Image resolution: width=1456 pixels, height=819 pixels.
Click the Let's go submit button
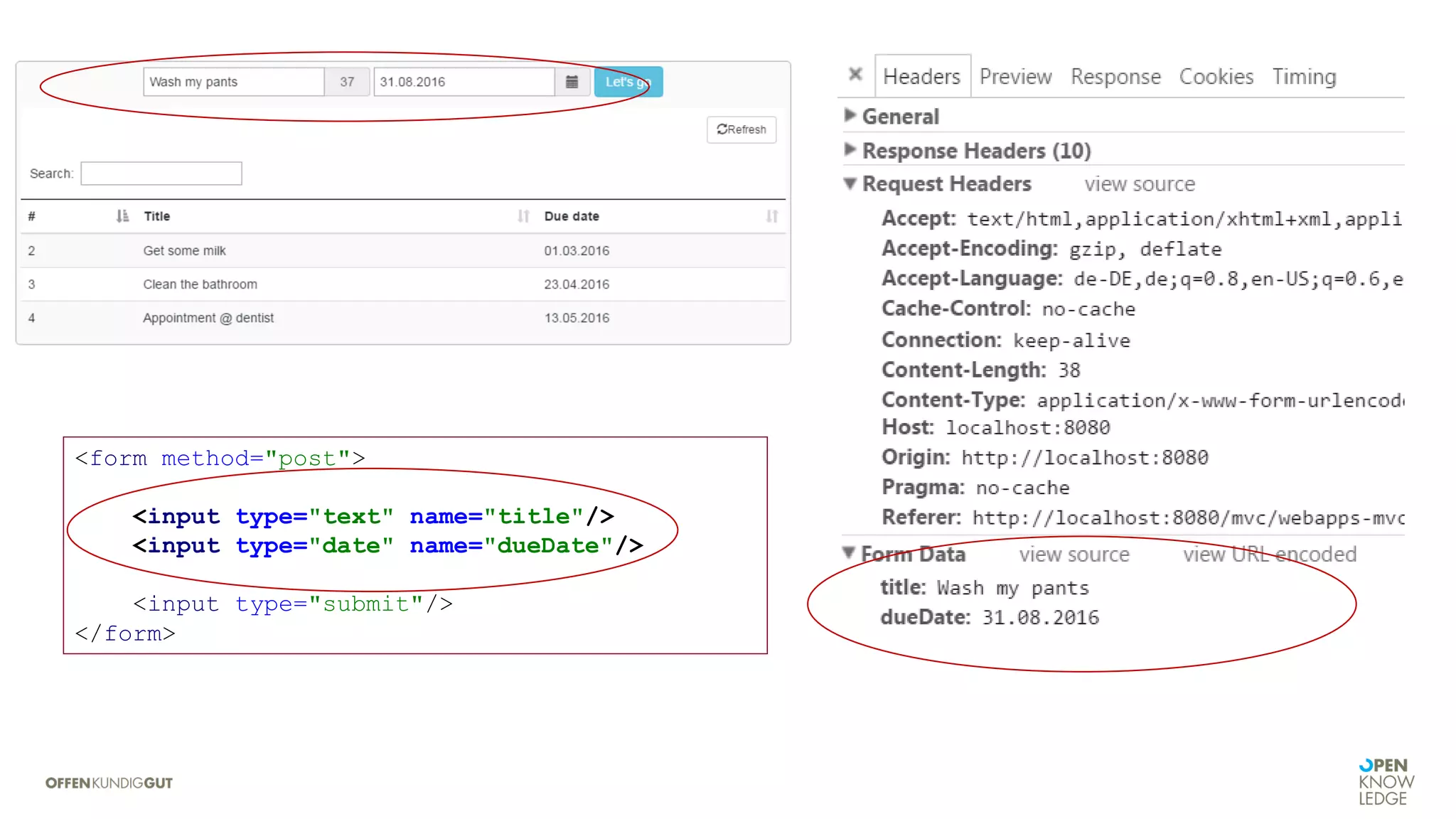point(628,82)
